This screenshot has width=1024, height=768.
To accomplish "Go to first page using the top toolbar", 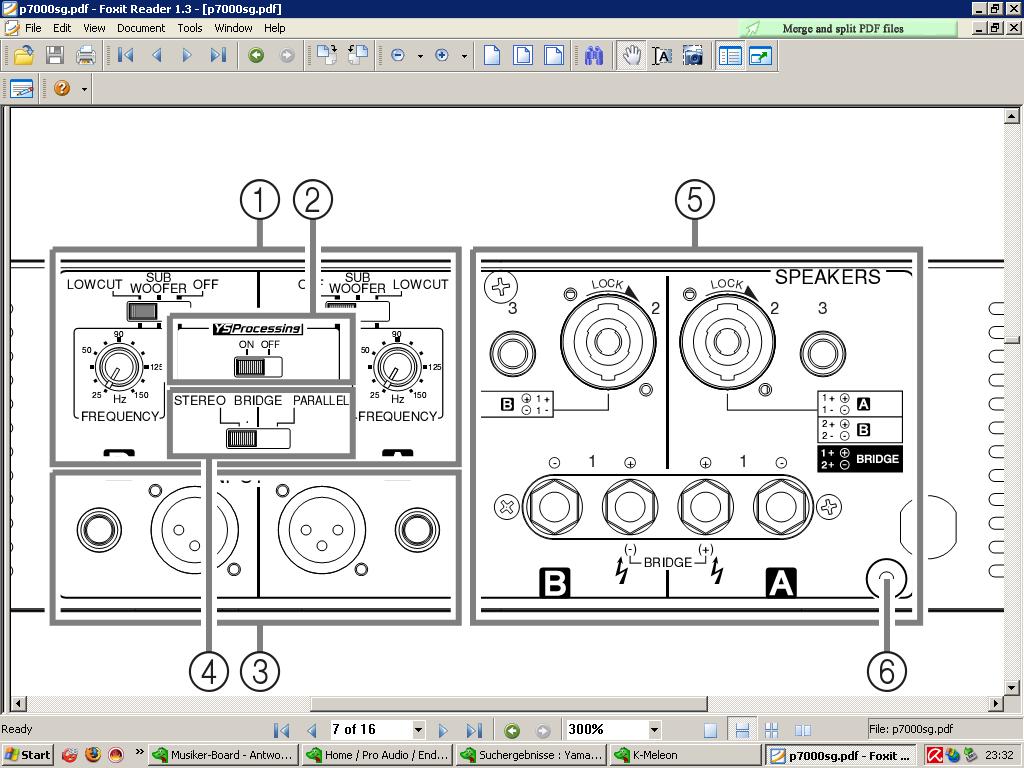I will 125,56.
